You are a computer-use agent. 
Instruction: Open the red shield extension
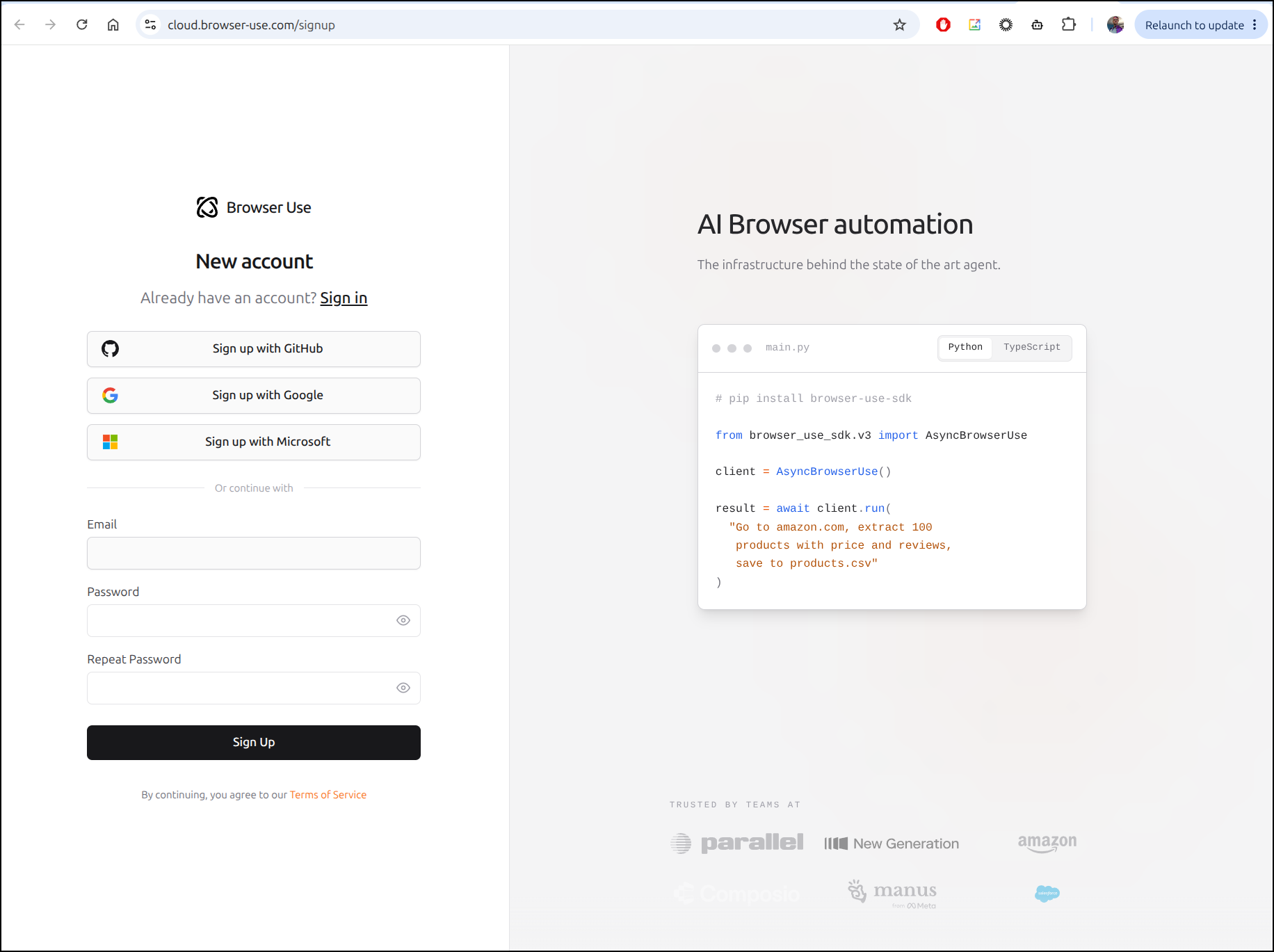pyautogui.click(x=943, y=25)
